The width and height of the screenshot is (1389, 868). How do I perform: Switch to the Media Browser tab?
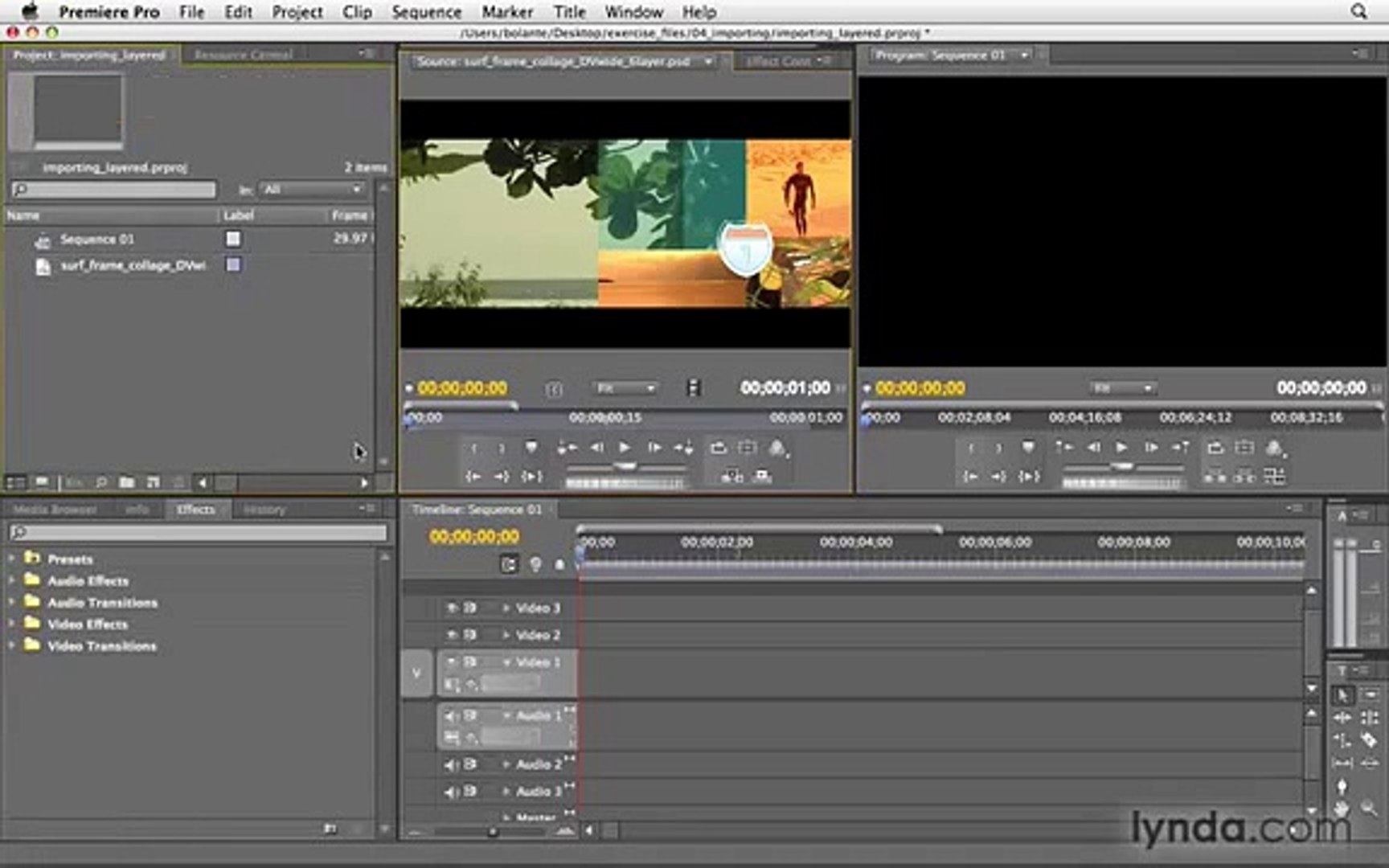55,510
